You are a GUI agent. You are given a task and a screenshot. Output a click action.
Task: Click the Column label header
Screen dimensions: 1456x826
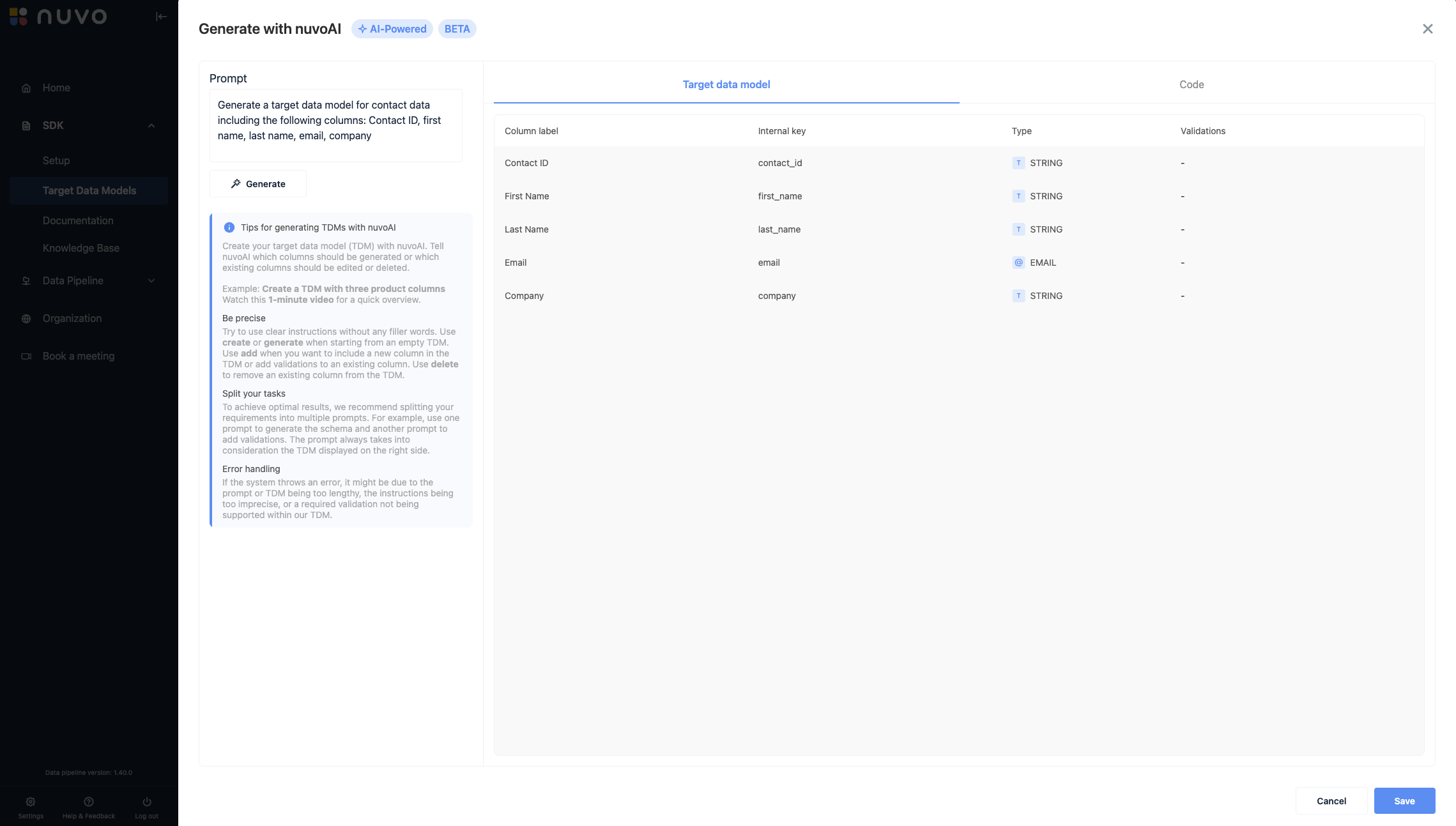tap(532, 131)
